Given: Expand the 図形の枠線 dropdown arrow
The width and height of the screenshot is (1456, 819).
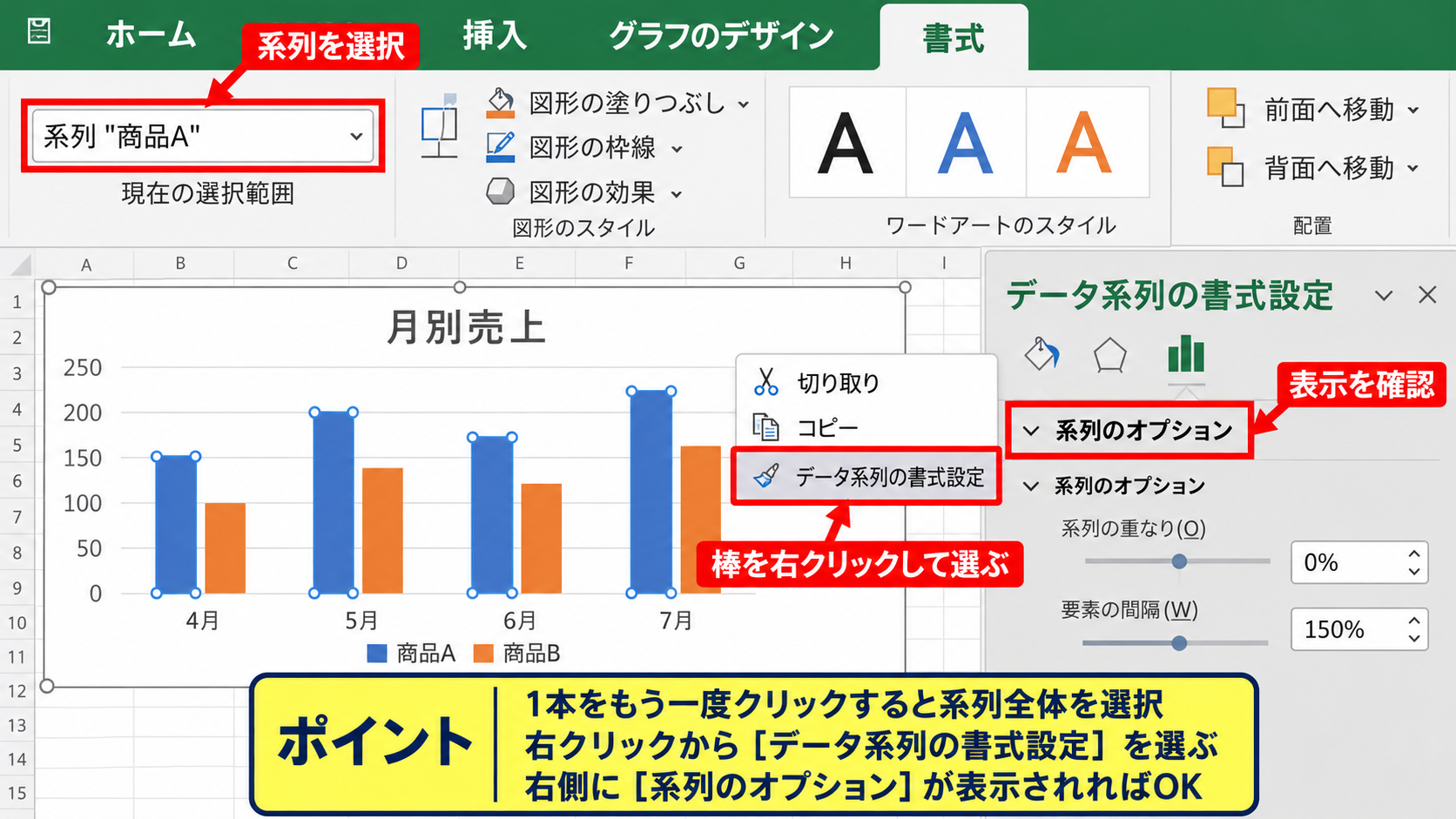Looking at the screenshot, I should click(677, 149).
